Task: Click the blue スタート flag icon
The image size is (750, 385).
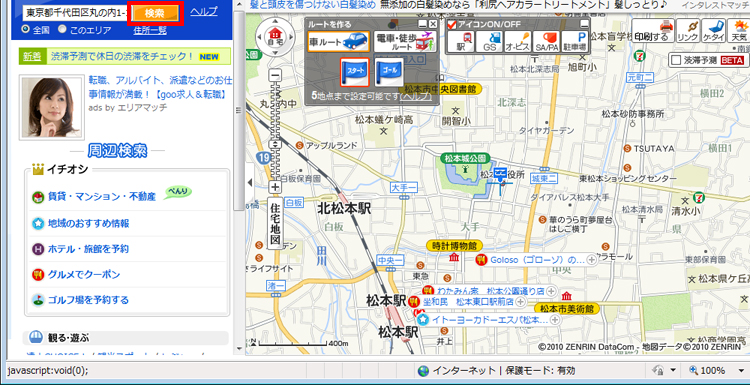Action: [355, 72]
